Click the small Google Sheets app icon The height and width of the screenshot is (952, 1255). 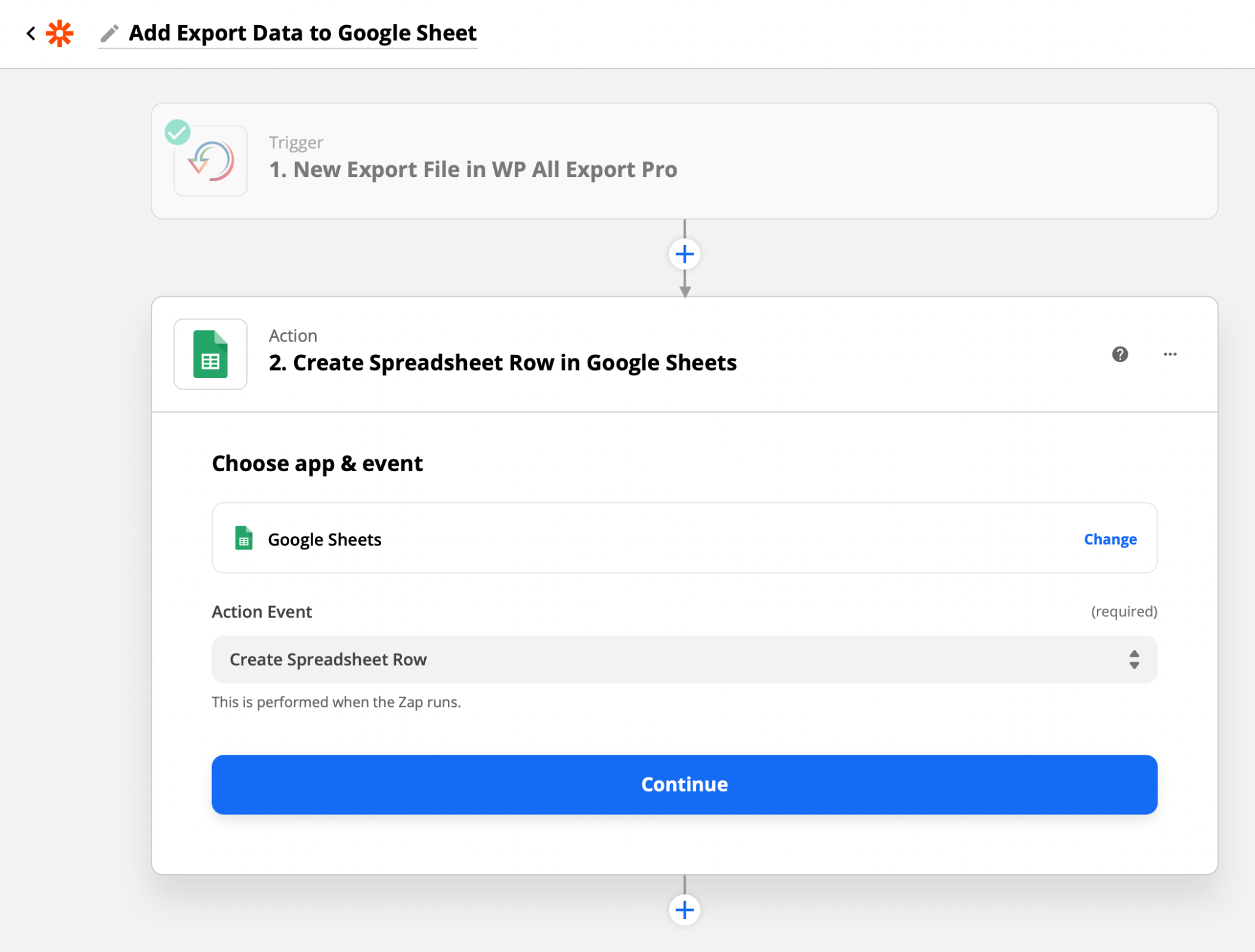coord(244,538)
